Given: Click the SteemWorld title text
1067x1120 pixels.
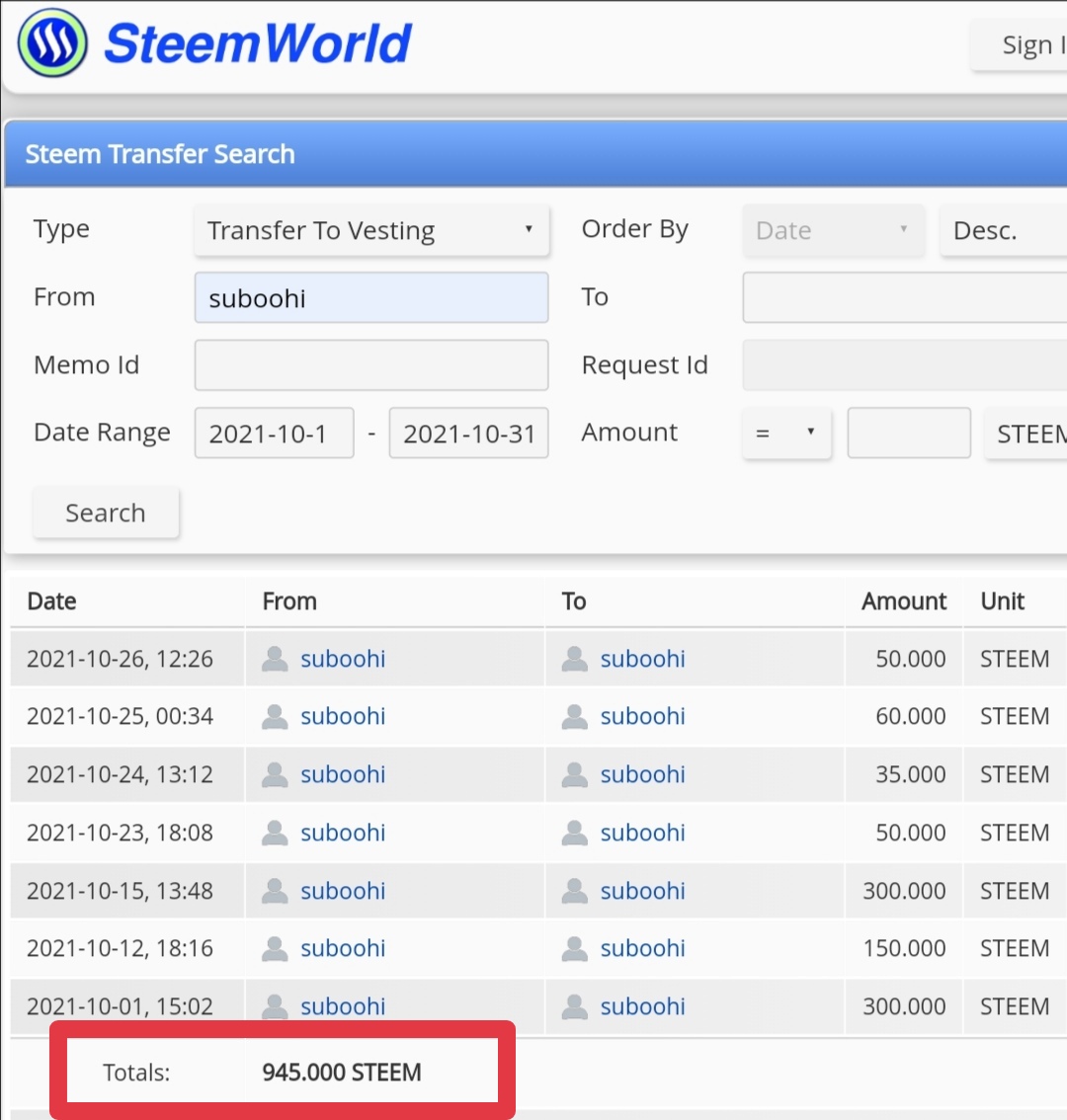Looking at the screenshot, I should click(x=258, y=42).
